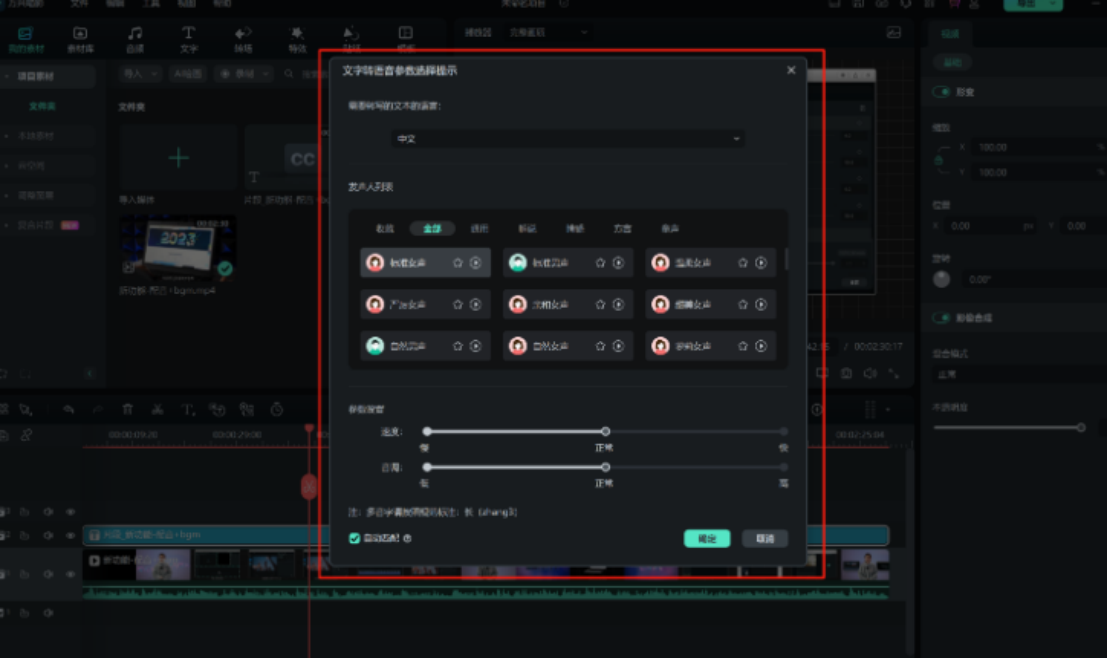Switch to the 收藏 favorites voice tab

pyautogui.click(x=384, y=228)
